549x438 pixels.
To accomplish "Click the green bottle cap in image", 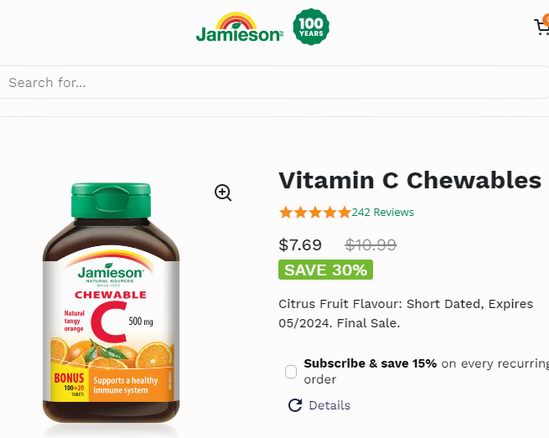I will (x=111, y=201).
